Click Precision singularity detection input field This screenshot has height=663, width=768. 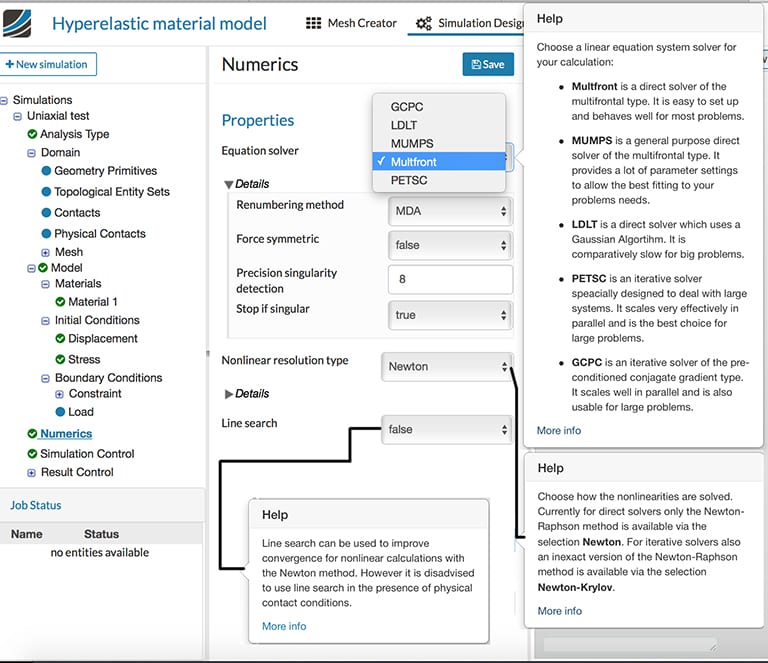point(451,280)
